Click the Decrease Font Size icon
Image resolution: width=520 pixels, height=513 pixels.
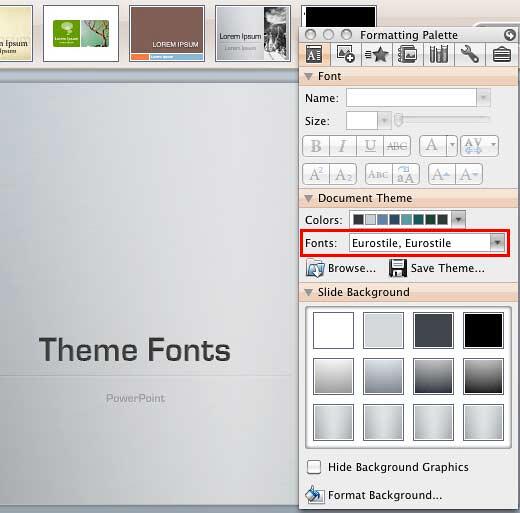tap(469, 174)
